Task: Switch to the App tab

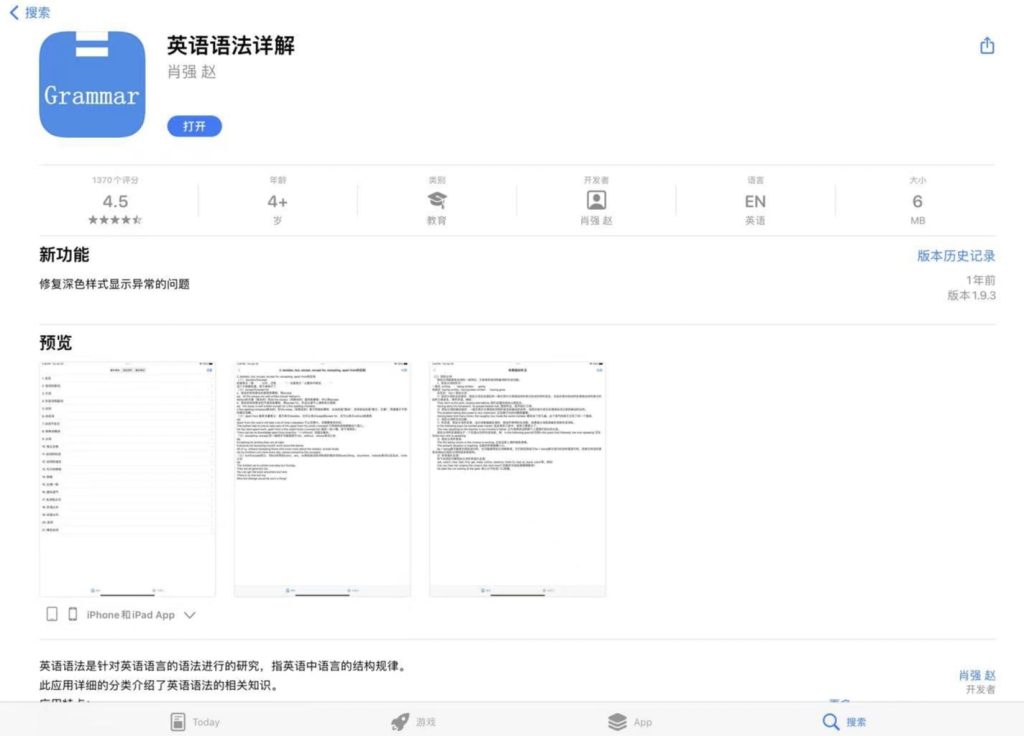Action: tap(630, 721)
